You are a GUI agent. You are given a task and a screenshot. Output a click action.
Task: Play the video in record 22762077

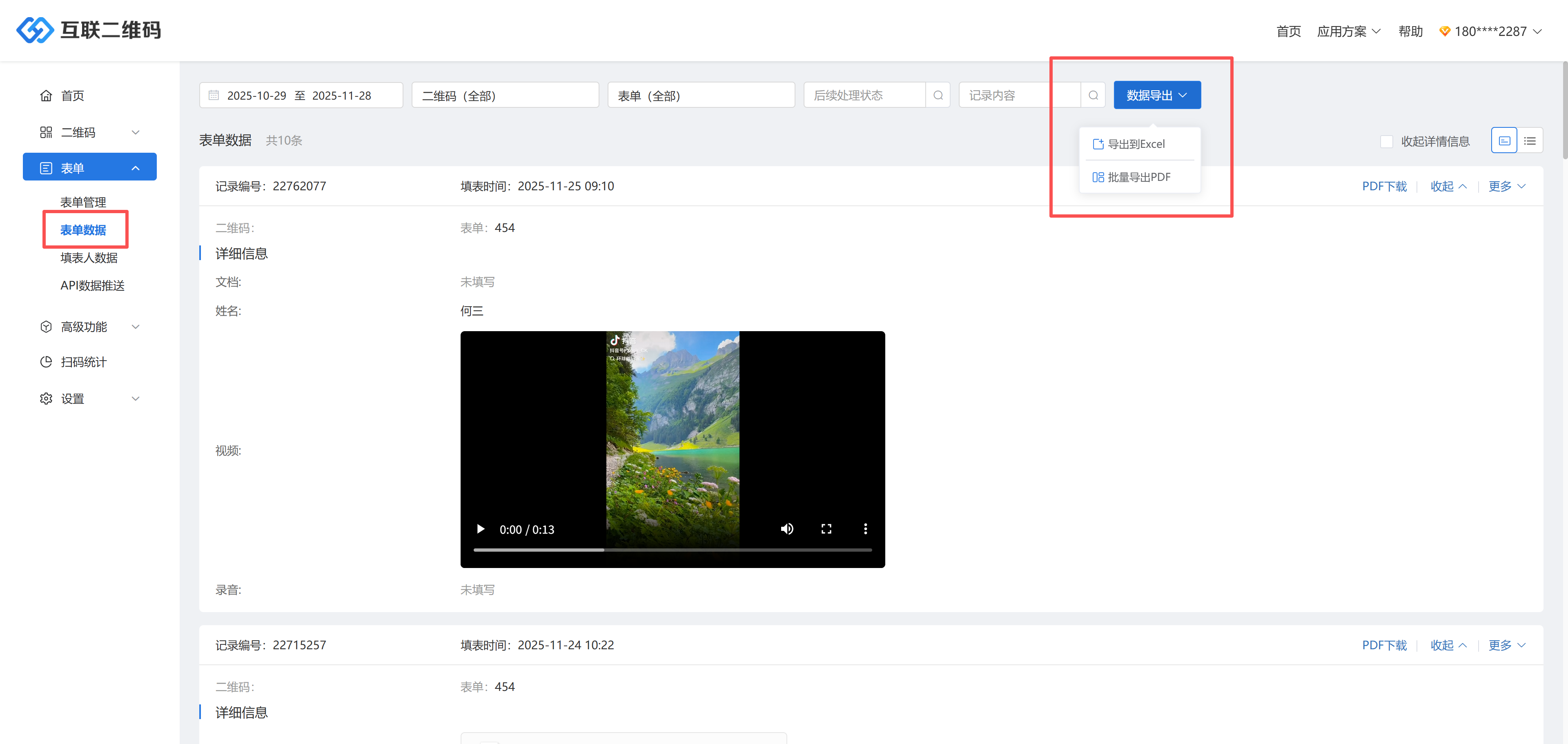480,528
